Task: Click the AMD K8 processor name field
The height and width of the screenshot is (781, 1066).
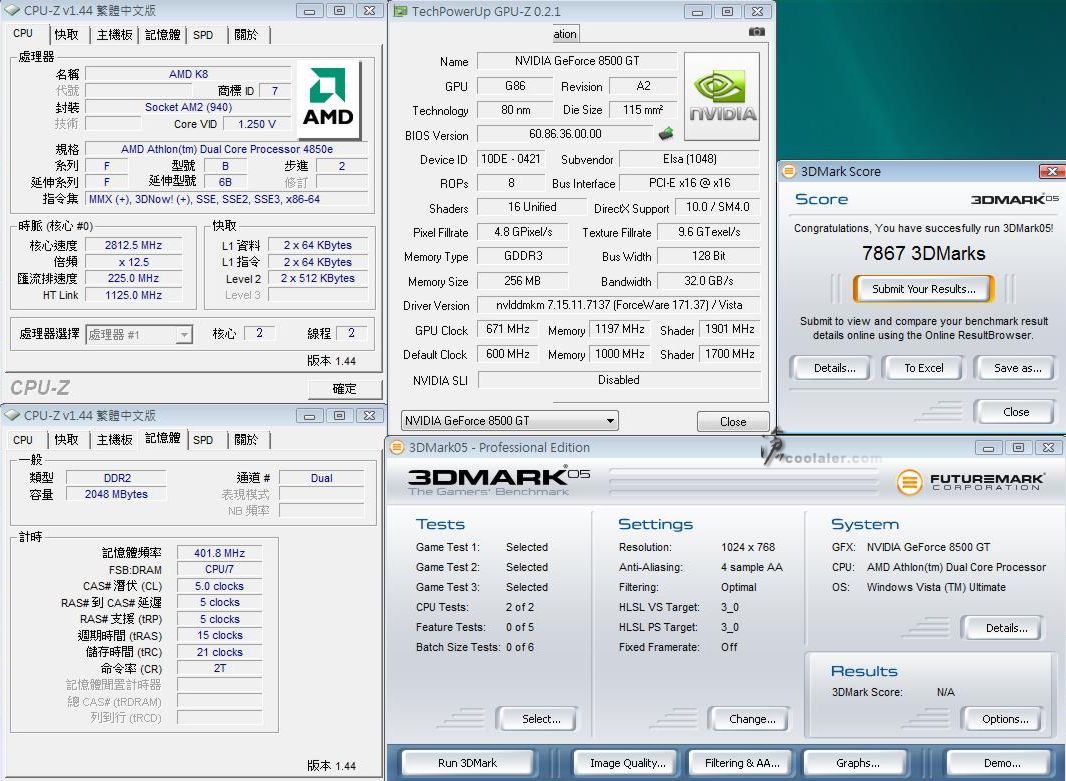Action: [188, 74]
